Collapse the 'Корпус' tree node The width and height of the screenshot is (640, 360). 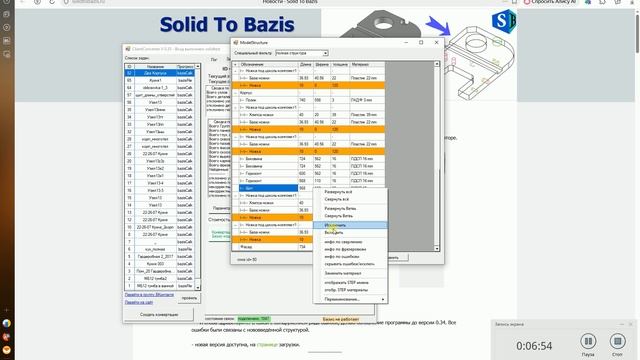click(236, 93)
